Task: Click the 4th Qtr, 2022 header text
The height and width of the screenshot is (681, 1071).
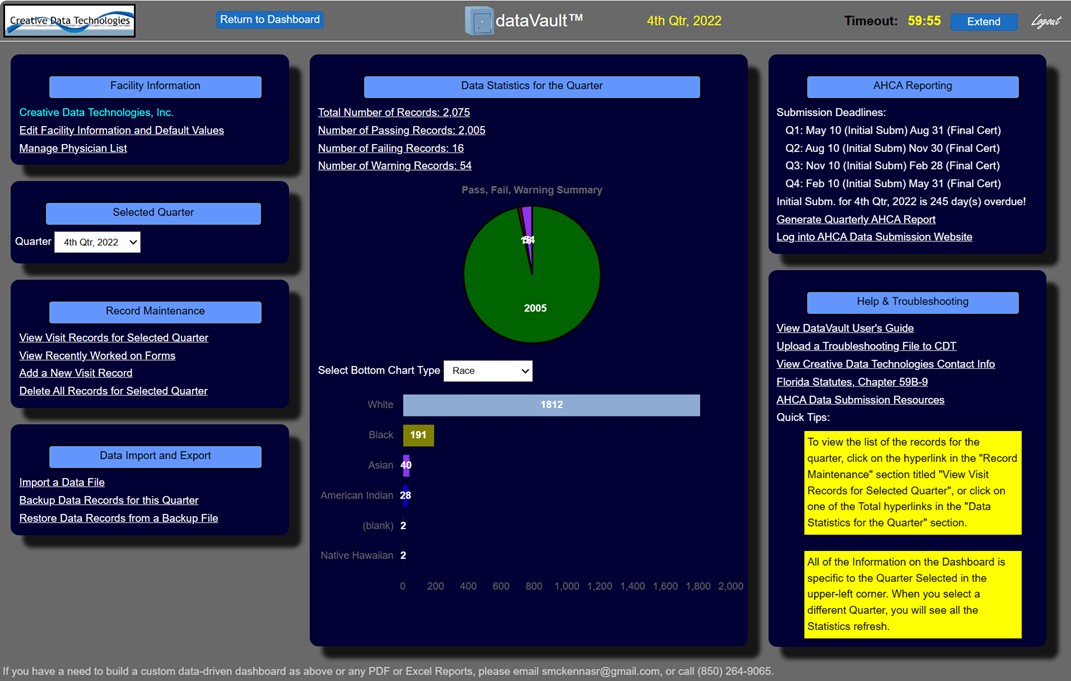Action: click(684, 21)
